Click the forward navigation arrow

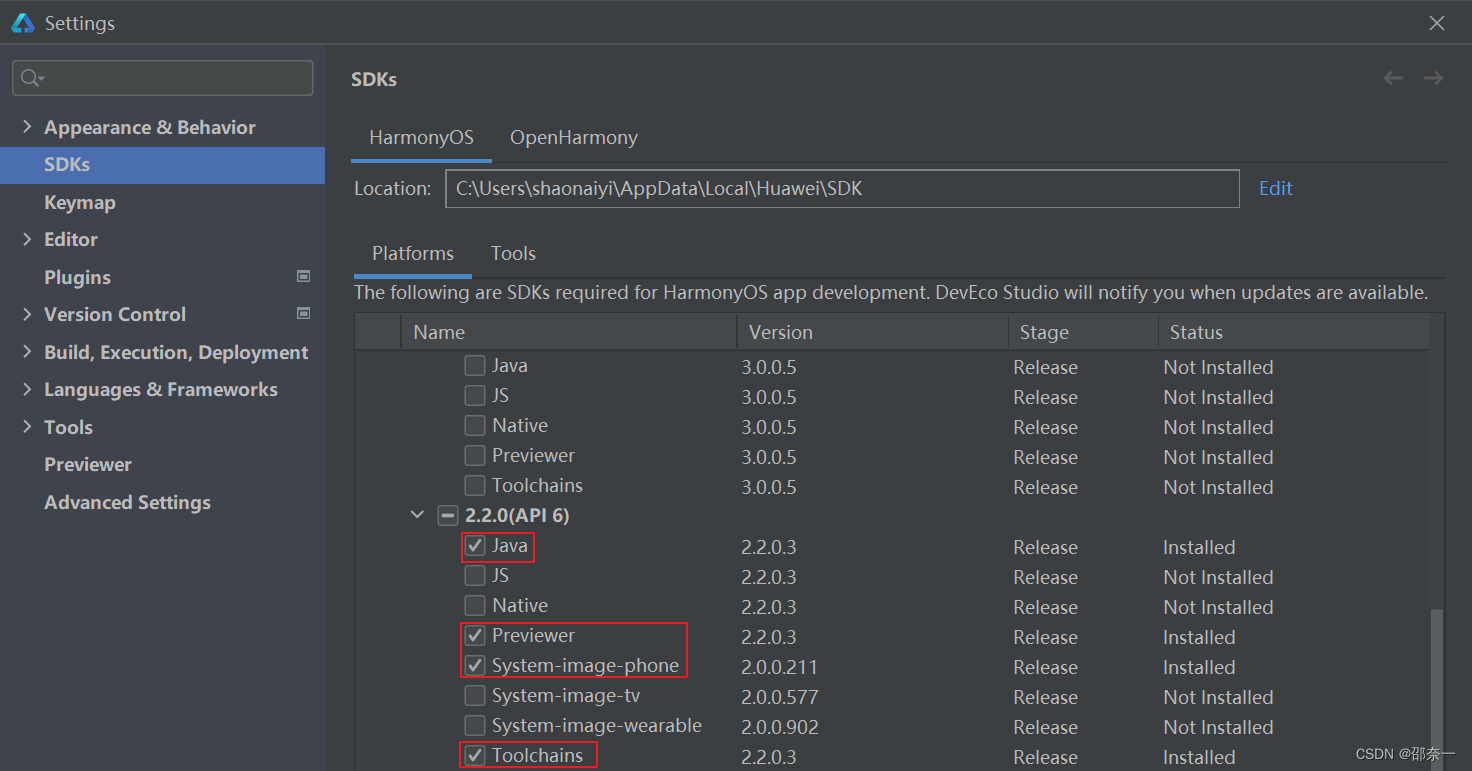[1433, 78]
